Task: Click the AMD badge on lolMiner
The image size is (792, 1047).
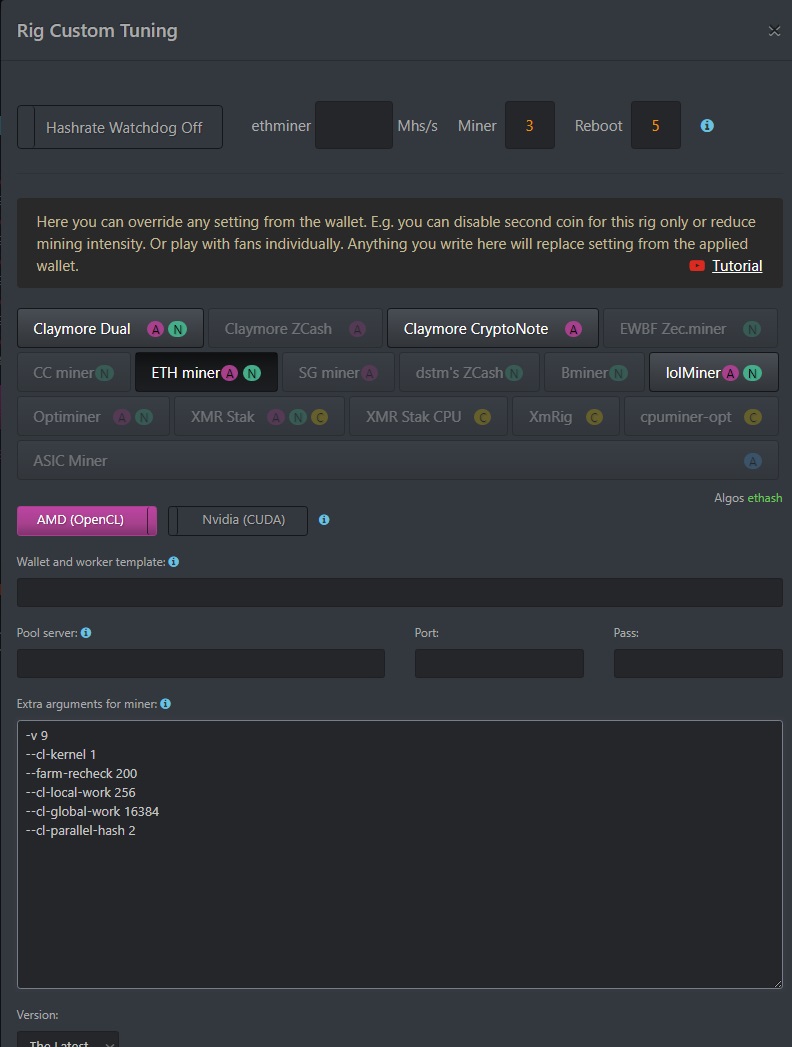Action: 731,373
